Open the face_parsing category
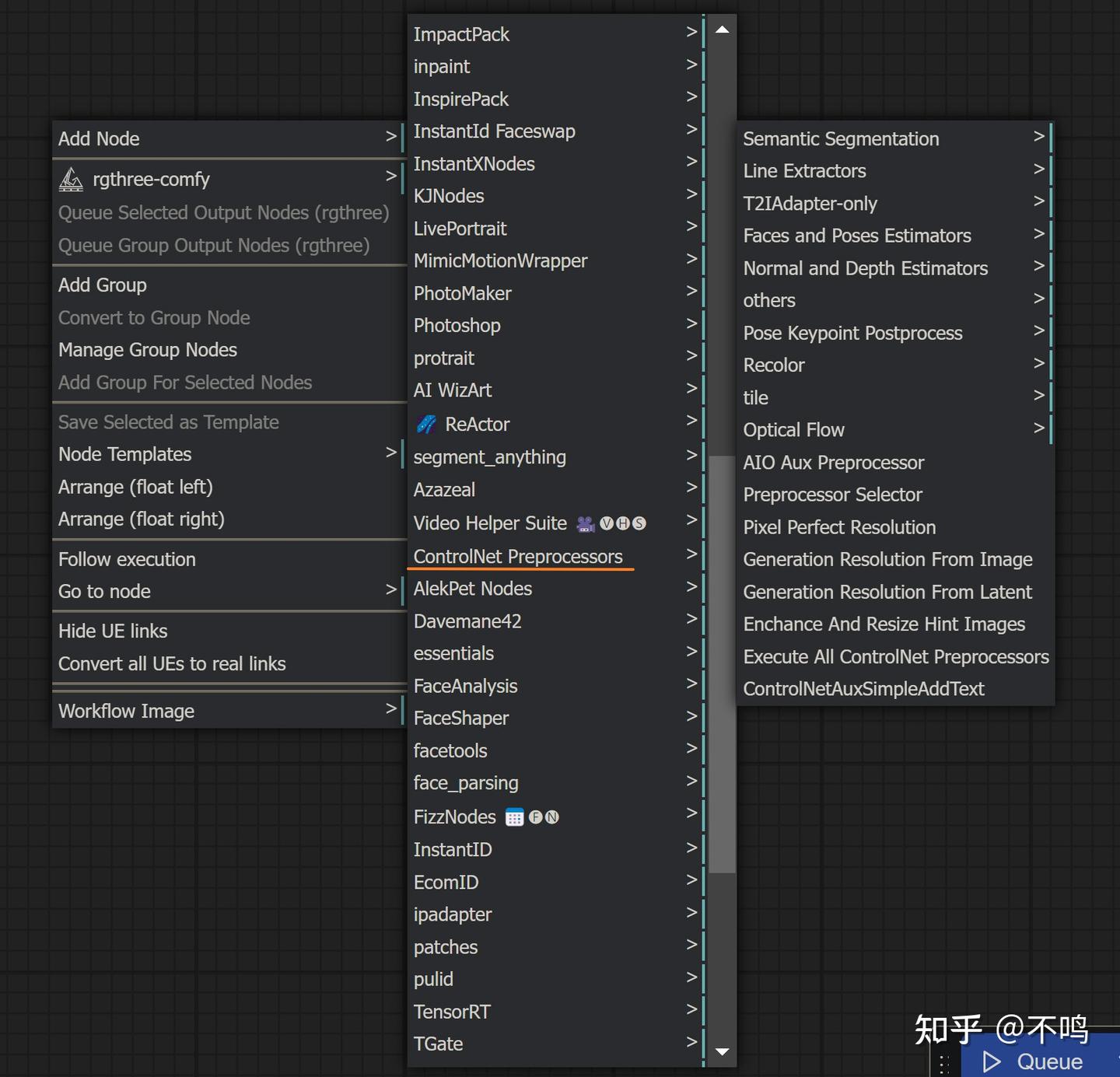The height and width of the screenshot is (1077, 1120). 556,783
